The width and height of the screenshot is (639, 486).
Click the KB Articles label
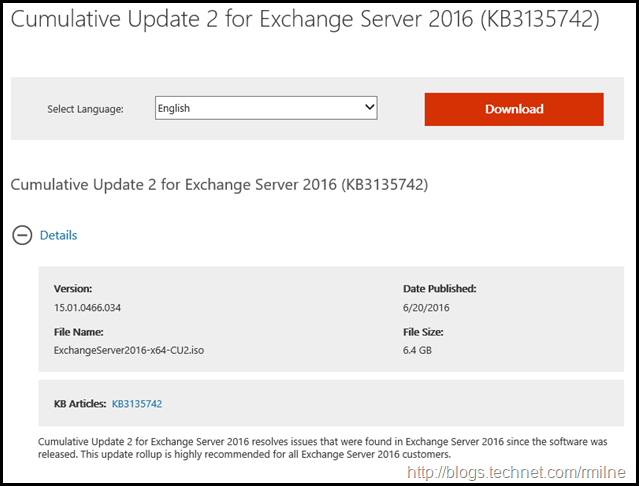tap(80, 404)
